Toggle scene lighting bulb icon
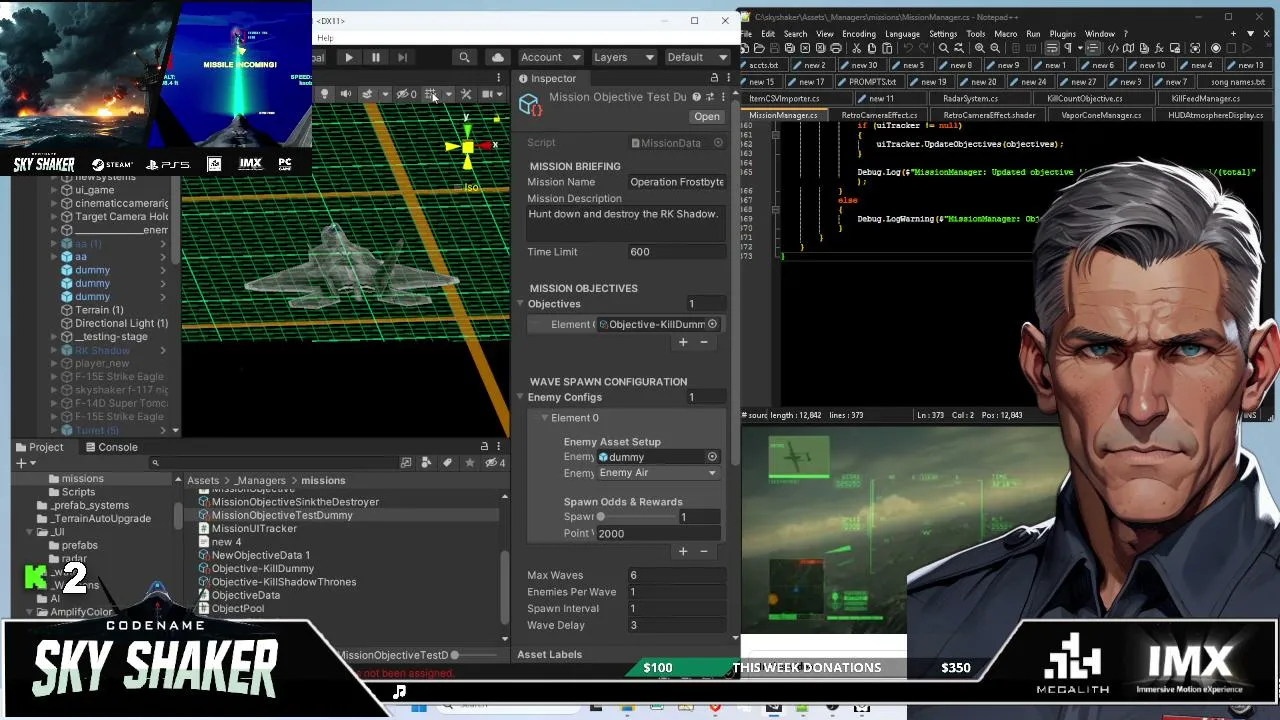The width and height of the screenshot is (1280, 720). (324, 94)
